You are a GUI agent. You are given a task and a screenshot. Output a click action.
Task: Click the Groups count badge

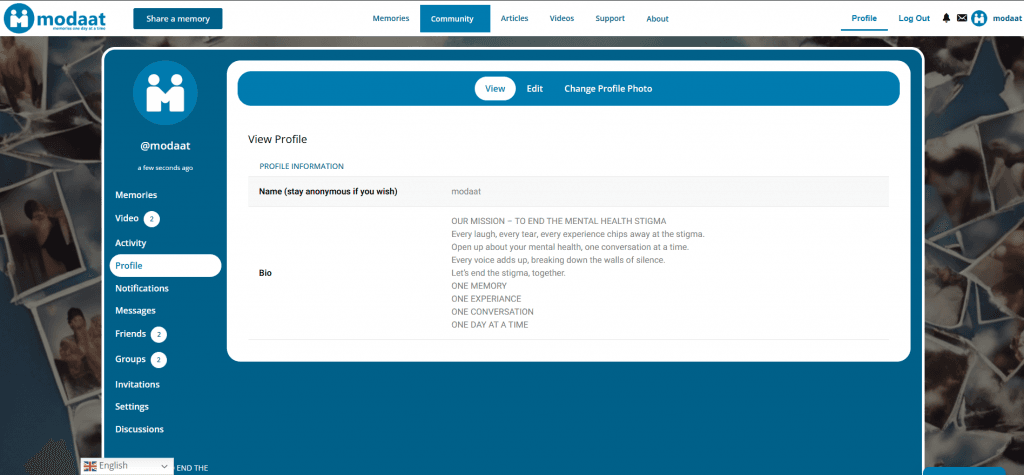point(158,359)
